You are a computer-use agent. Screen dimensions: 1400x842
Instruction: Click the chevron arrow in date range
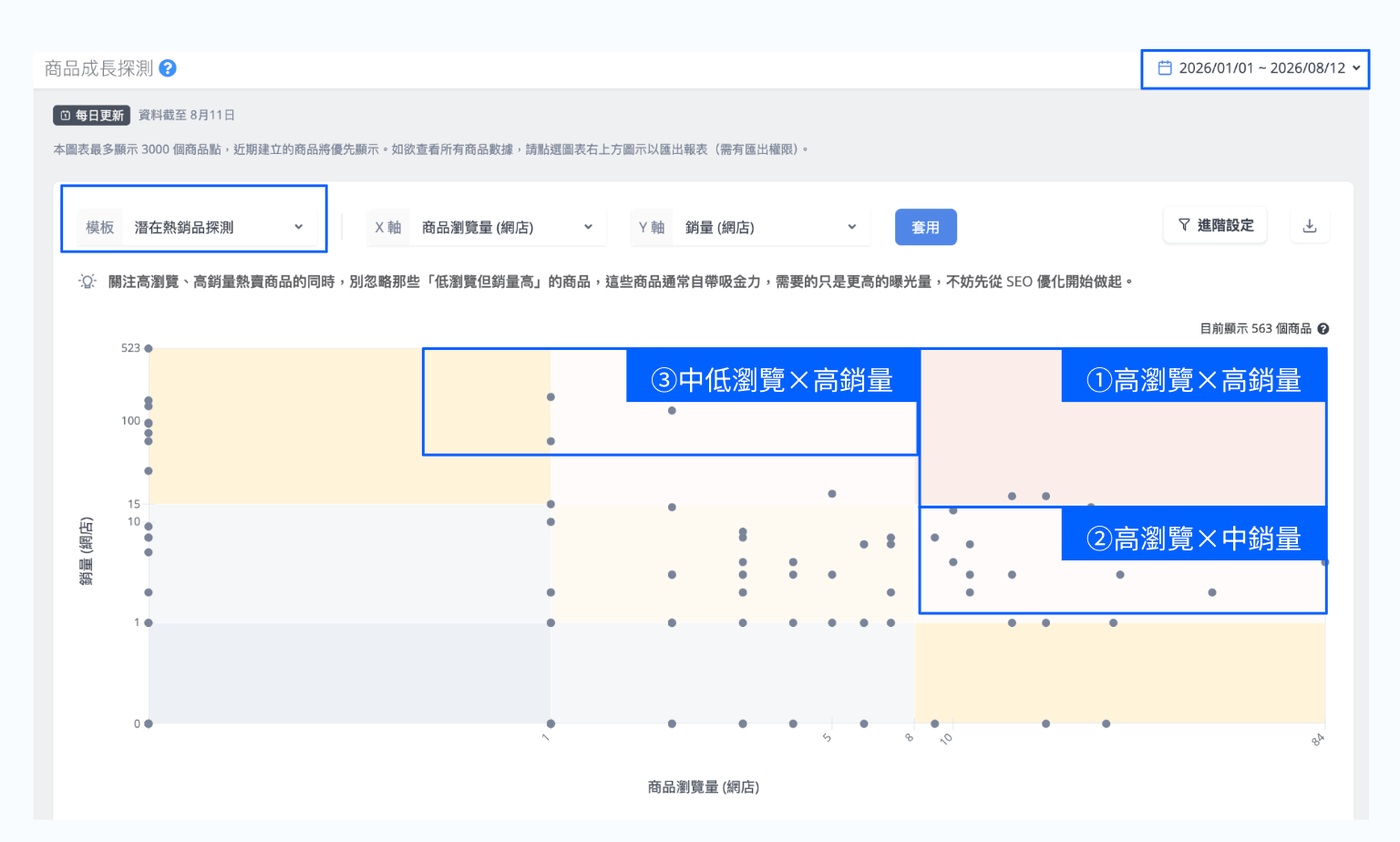[x=1356, y=68]
